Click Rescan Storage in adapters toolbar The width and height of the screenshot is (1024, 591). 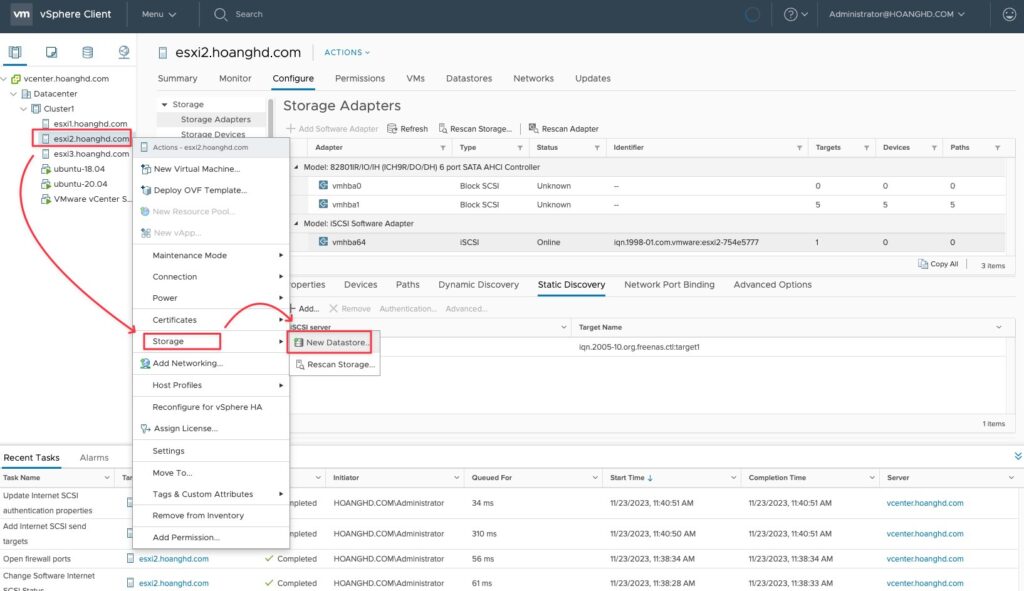pos(475,129)
